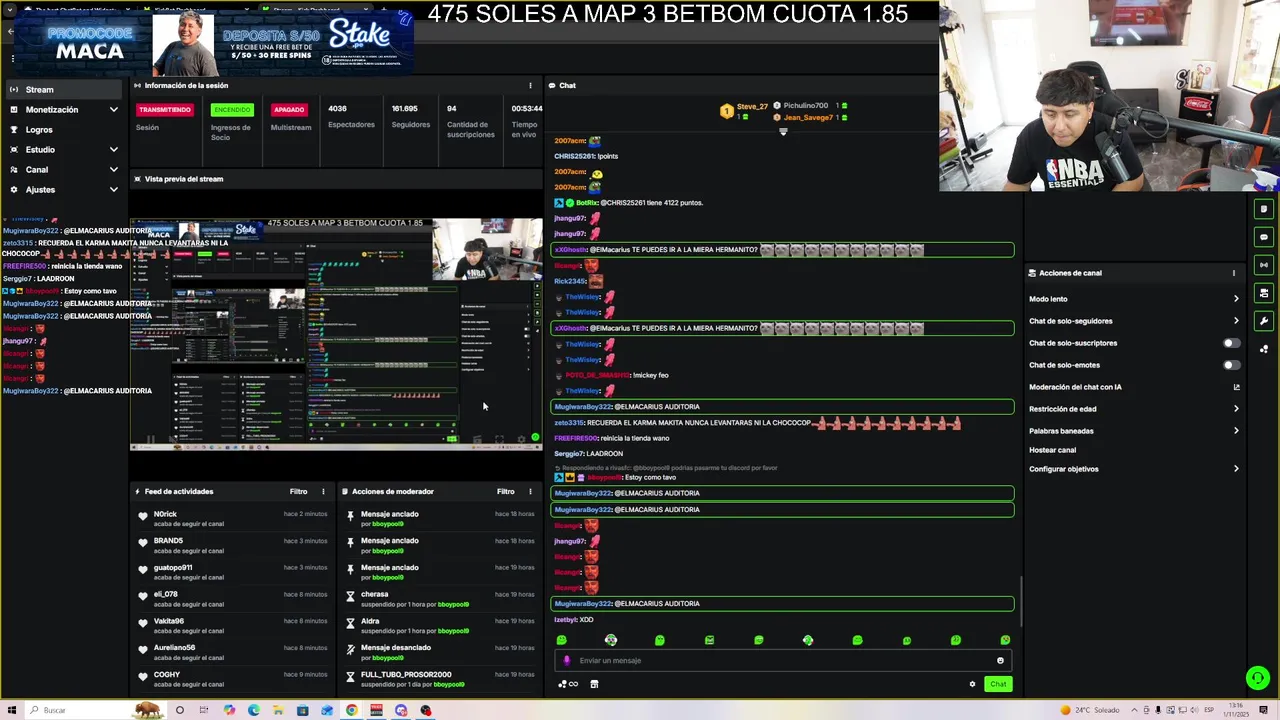Click the ENCENDIDO status badge

point(232,109)
